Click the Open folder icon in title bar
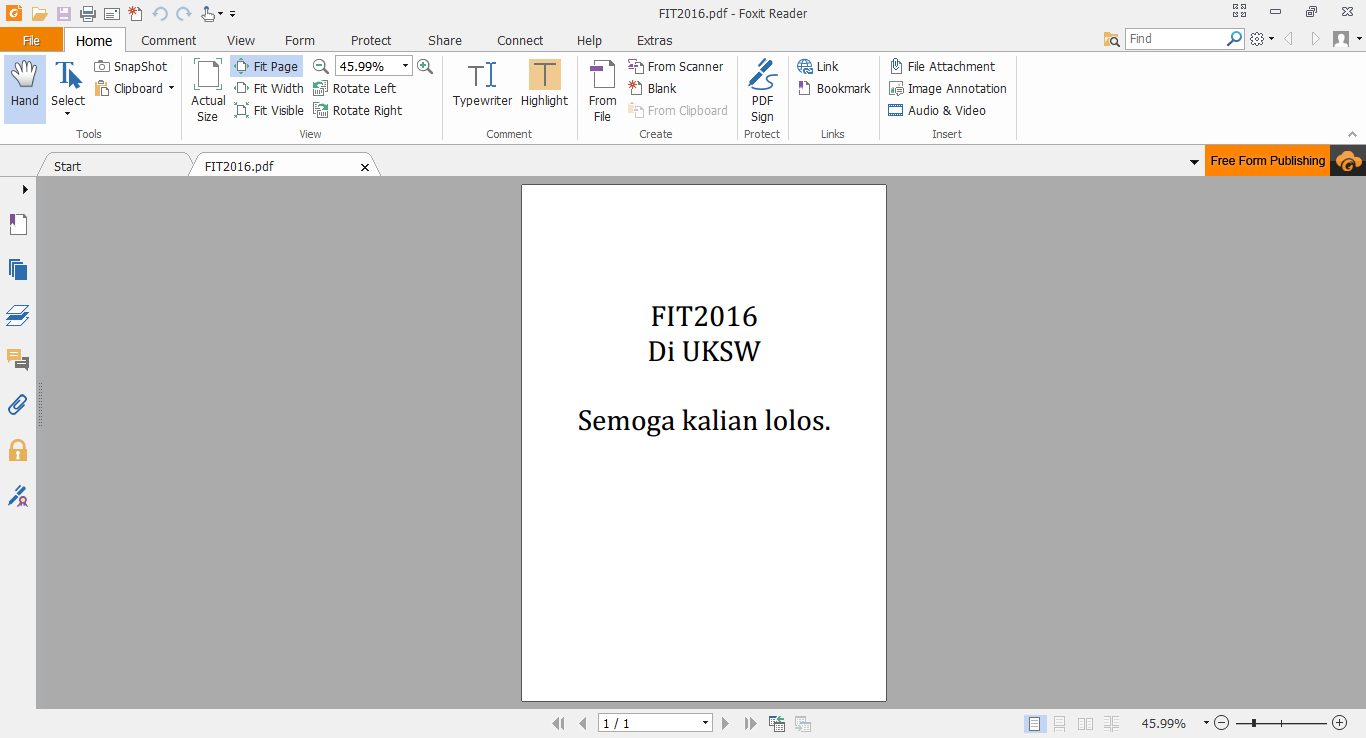Viewport: 1366px width, 738px height. [40, 13]
